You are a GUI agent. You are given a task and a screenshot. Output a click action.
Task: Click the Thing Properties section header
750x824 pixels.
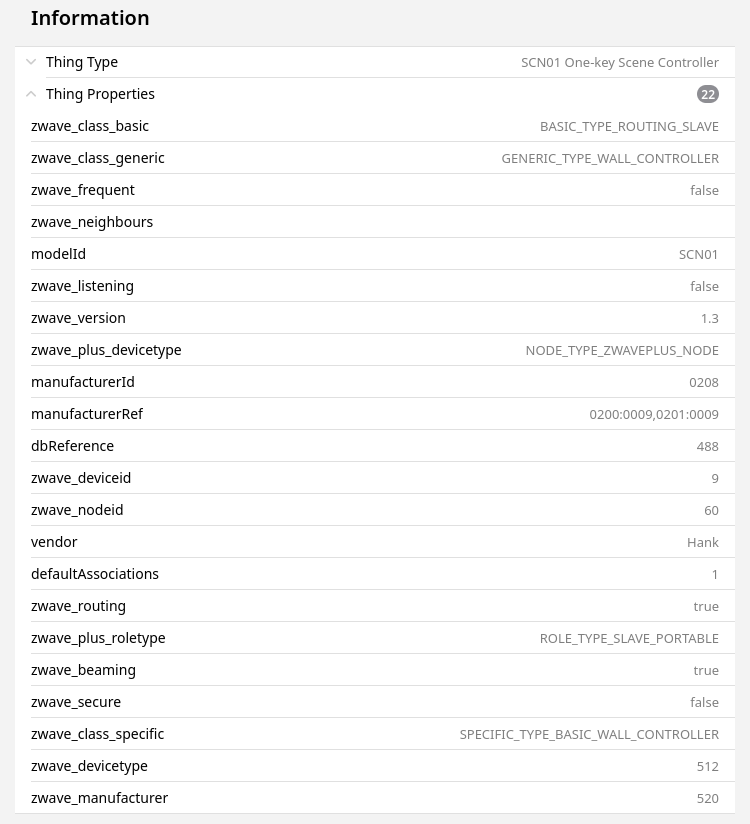[100, 94]
